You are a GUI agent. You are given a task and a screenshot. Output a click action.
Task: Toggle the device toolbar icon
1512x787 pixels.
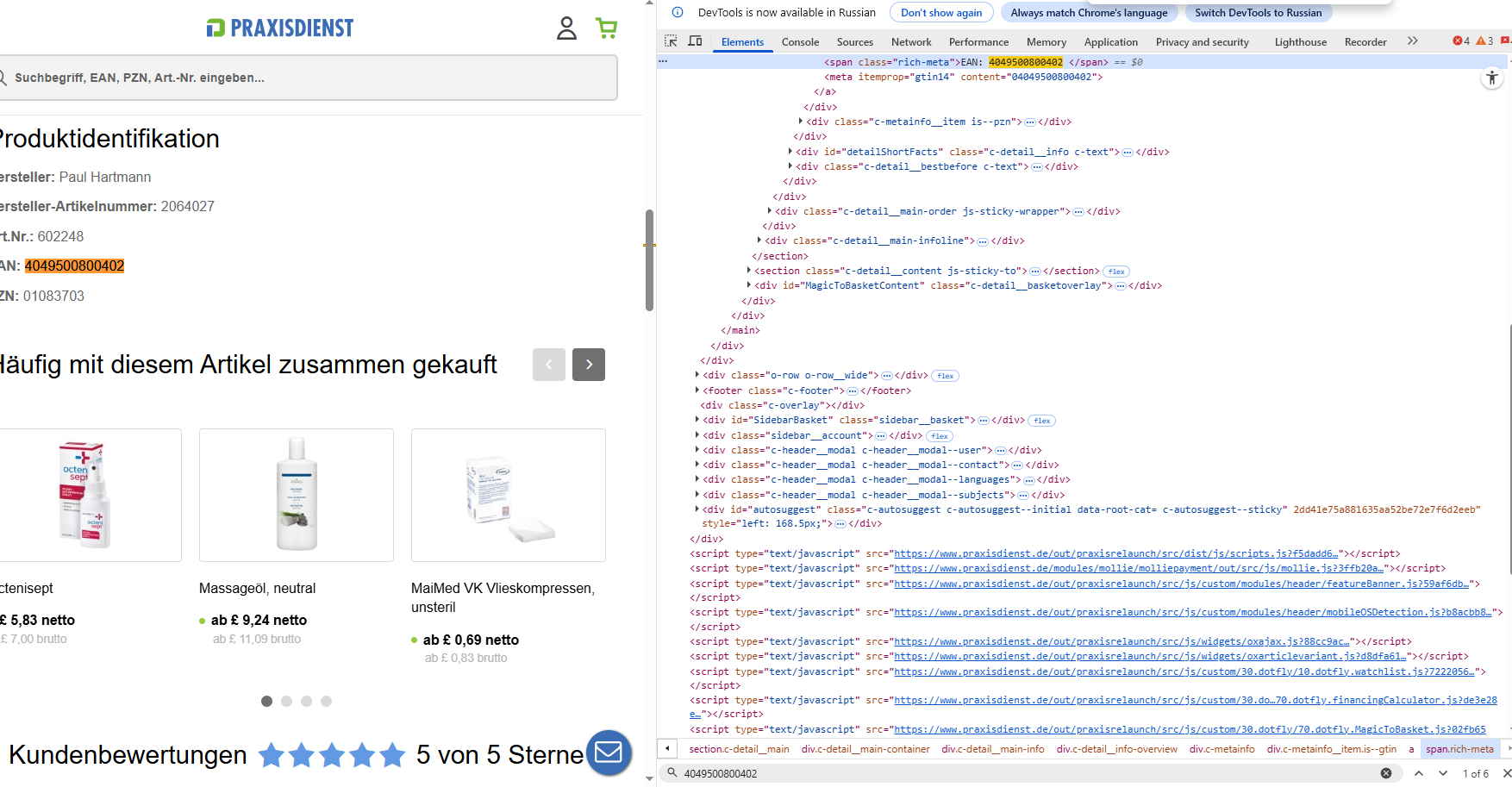[695, 41]
